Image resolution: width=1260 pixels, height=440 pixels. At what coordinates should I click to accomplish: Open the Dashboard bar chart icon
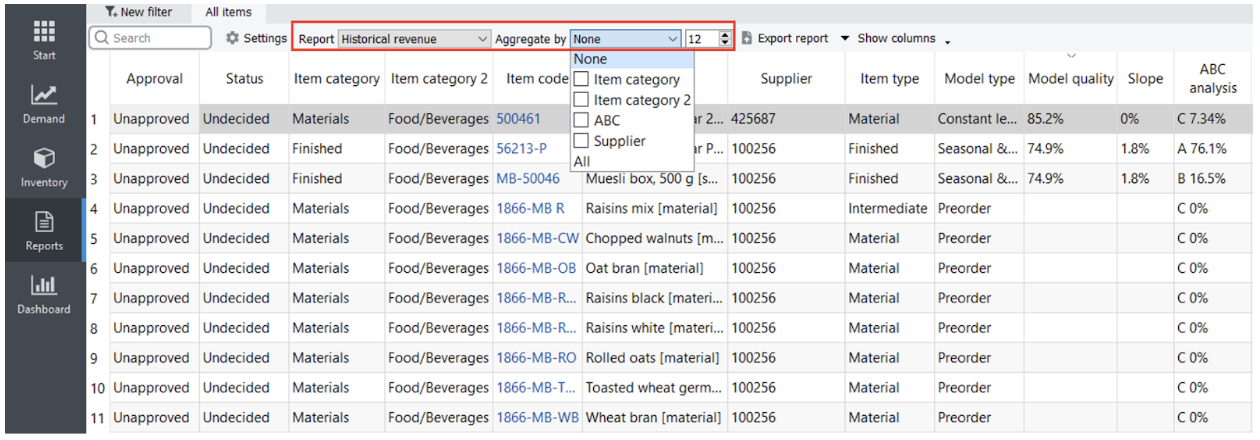tap(44, 286)
